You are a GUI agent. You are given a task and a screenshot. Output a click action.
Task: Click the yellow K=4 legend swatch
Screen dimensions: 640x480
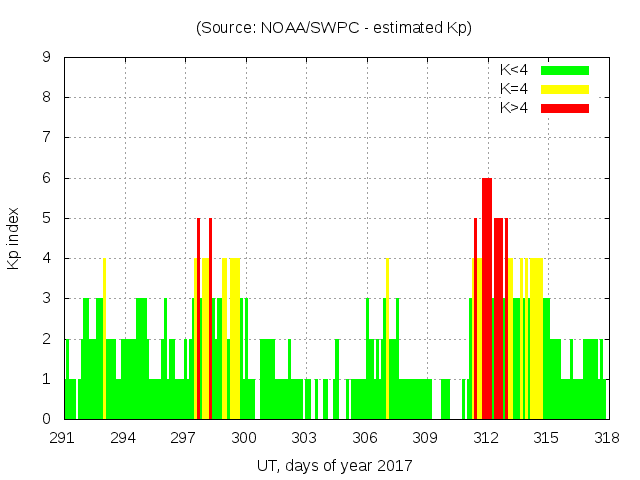[564, 89]
